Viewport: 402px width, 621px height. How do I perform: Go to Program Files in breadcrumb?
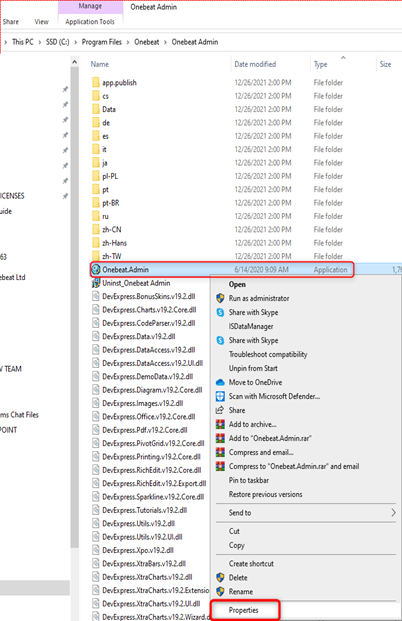(x=101, y=42)
